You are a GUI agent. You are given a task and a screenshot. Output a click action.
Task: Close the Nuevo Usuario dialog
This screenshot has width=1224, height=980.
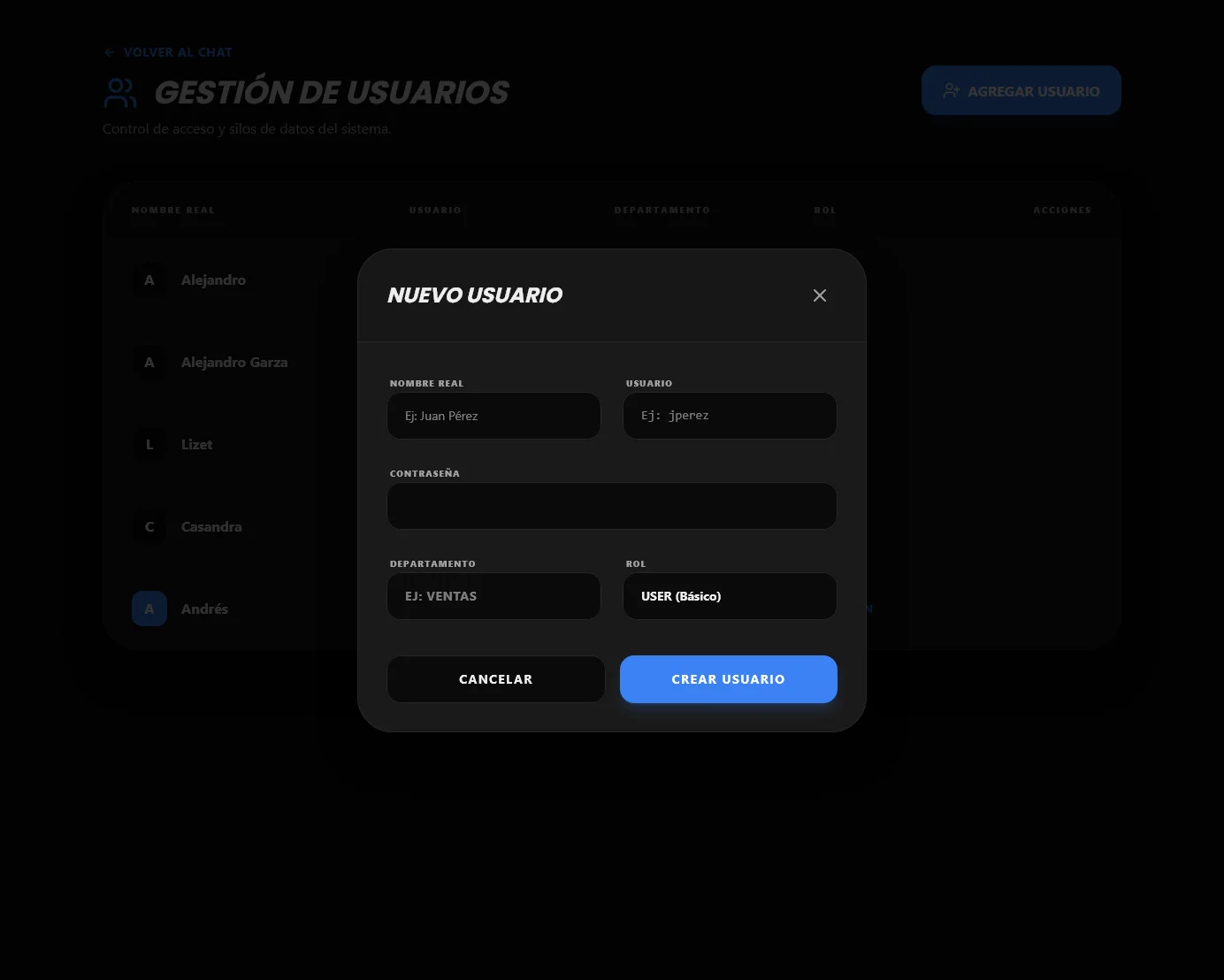click(820, 295)
